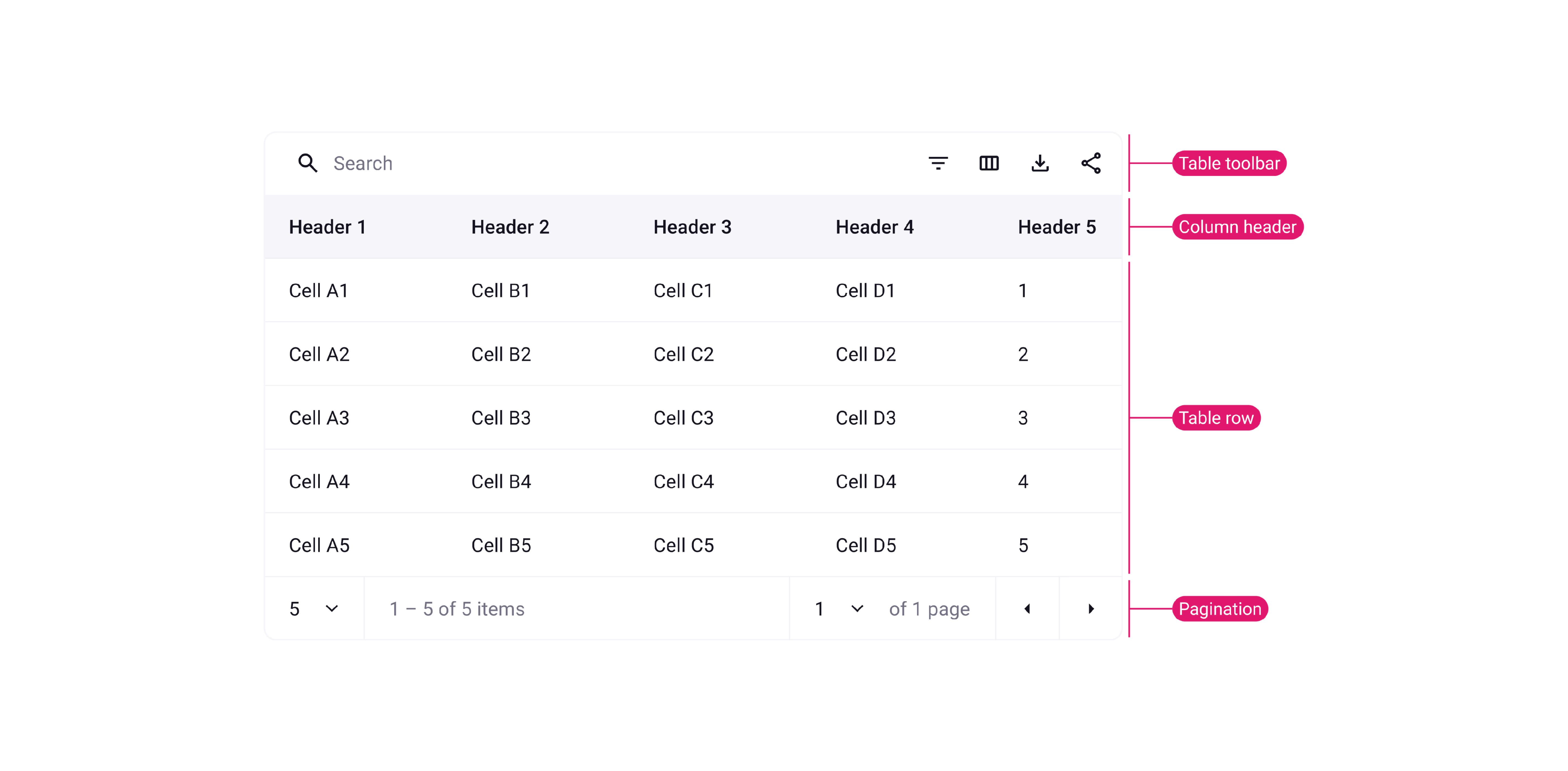Click the pink Pagination annotation label
Viewport: 1568px width, 771px height.
click(1220, 608)
